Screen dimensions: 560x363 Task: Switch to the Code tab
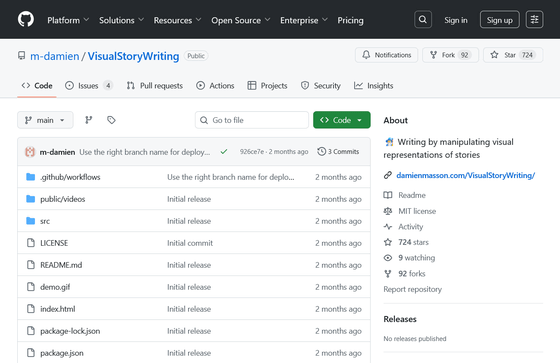pos(37,86)
